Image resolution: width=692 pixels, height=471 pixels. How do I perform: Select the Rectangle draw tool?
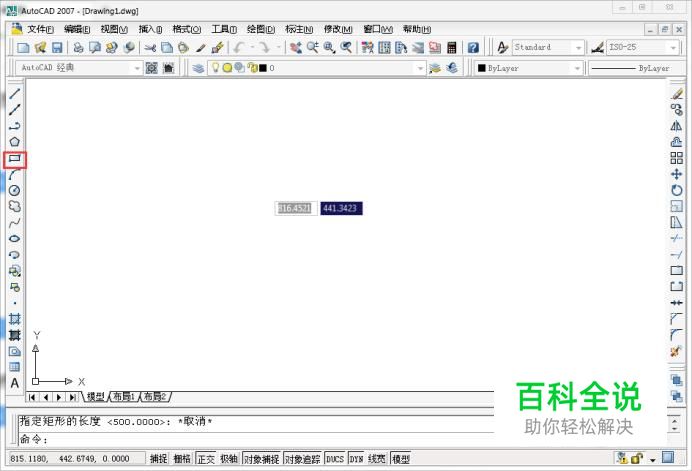[15, 159]
